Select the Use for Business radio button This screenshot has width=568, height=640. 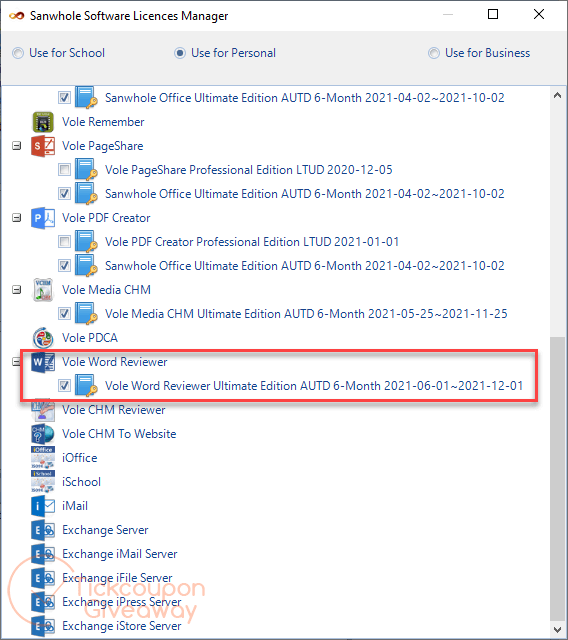click(x=434, y=53)
